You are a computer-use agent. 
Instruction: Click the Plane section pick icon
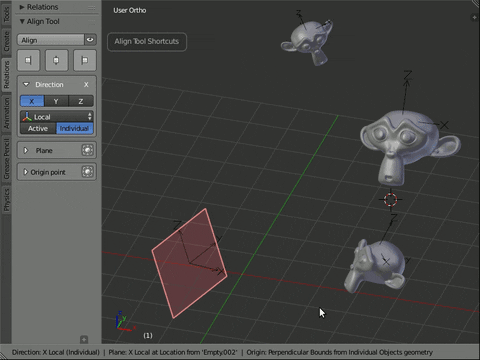tap(87, 150)
